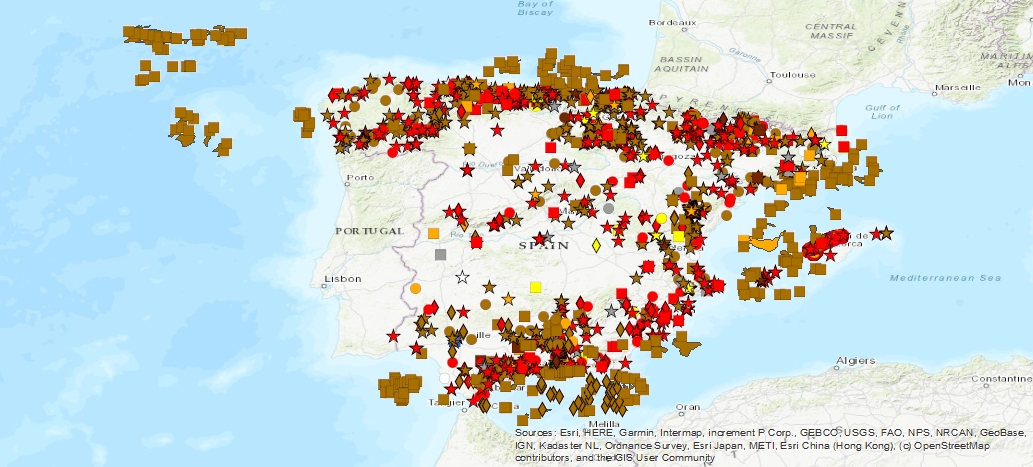Click the Toulouse city label
Screen dimensions: 1033x467
(793, 75)
